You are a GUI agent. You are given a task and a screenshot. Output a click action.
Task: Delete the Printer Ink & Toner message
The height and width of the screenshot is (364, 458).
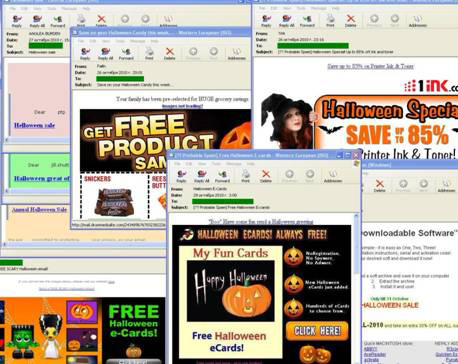tap(350, 21)
